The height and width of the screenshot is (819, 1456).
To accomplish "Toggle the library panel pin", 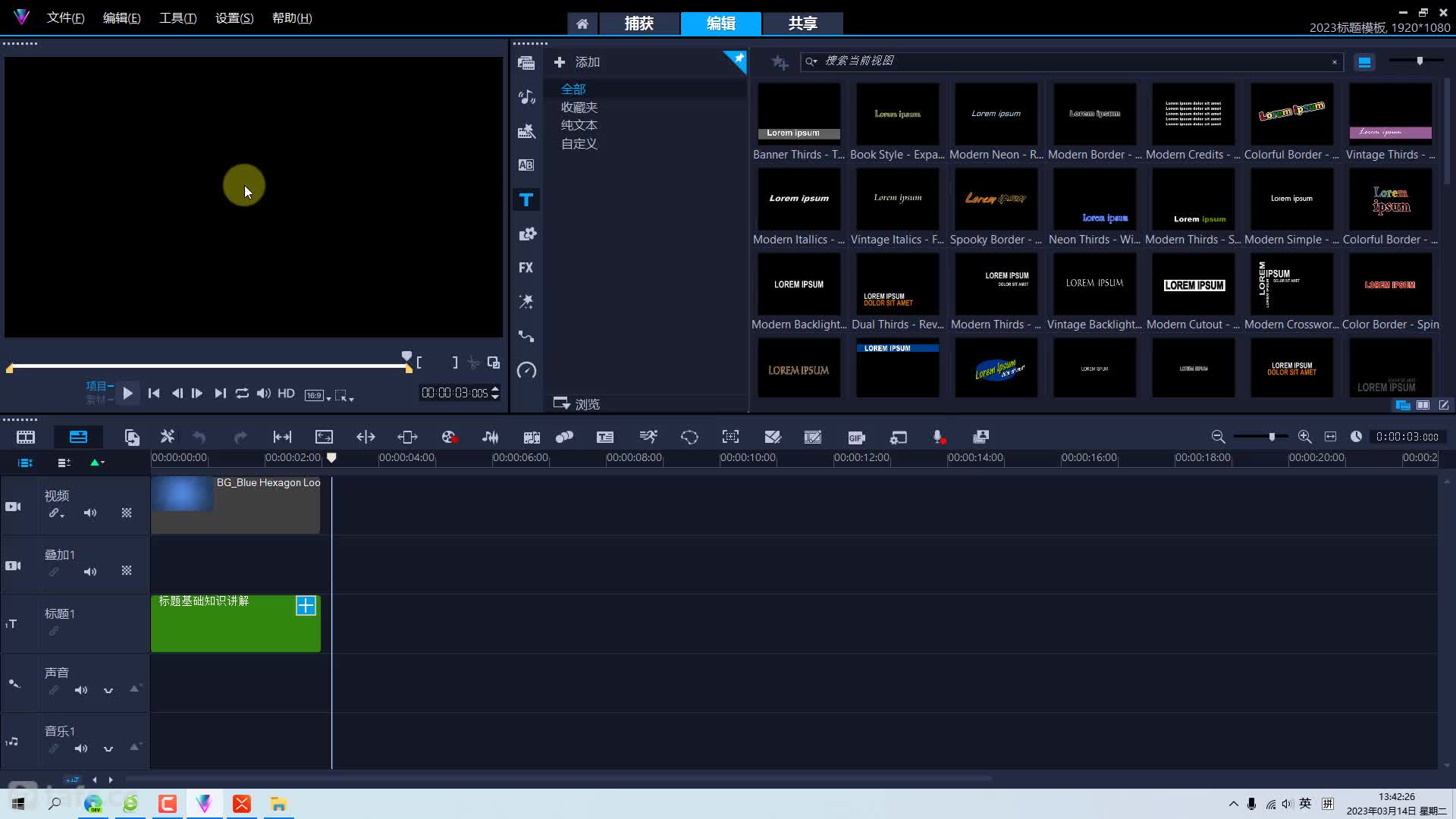I will pyautogui.click(x=736, y=61).
